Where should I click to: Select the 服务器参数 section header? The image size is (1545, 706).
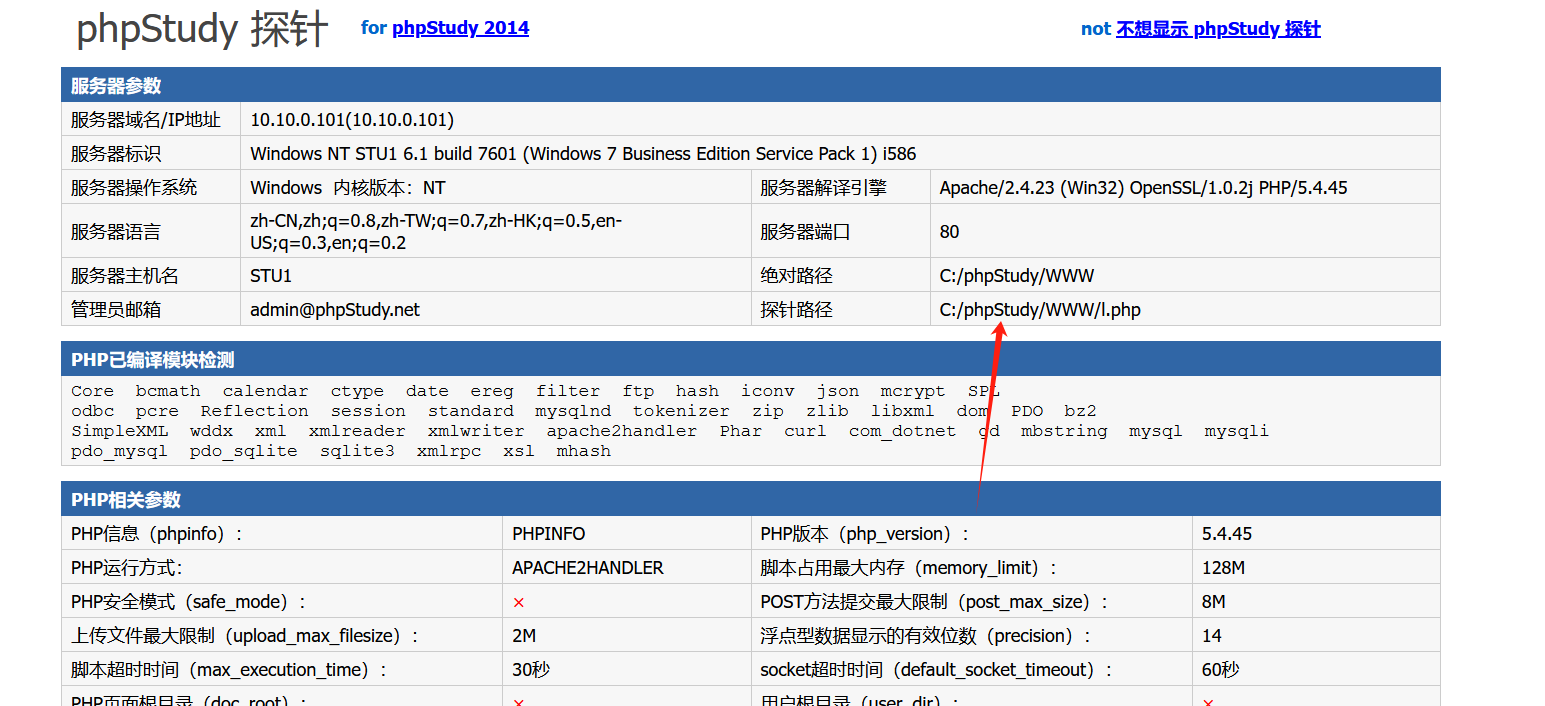coord(116,86)
